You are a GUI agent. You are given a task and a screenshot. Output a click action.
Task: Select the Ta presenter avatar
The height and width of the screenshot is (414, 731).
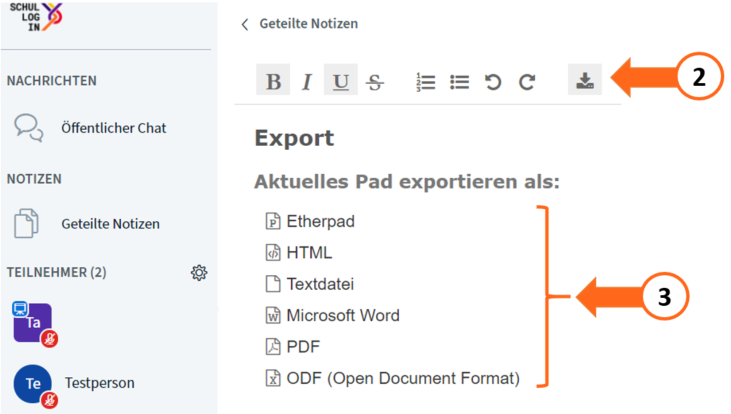(33, 323)
